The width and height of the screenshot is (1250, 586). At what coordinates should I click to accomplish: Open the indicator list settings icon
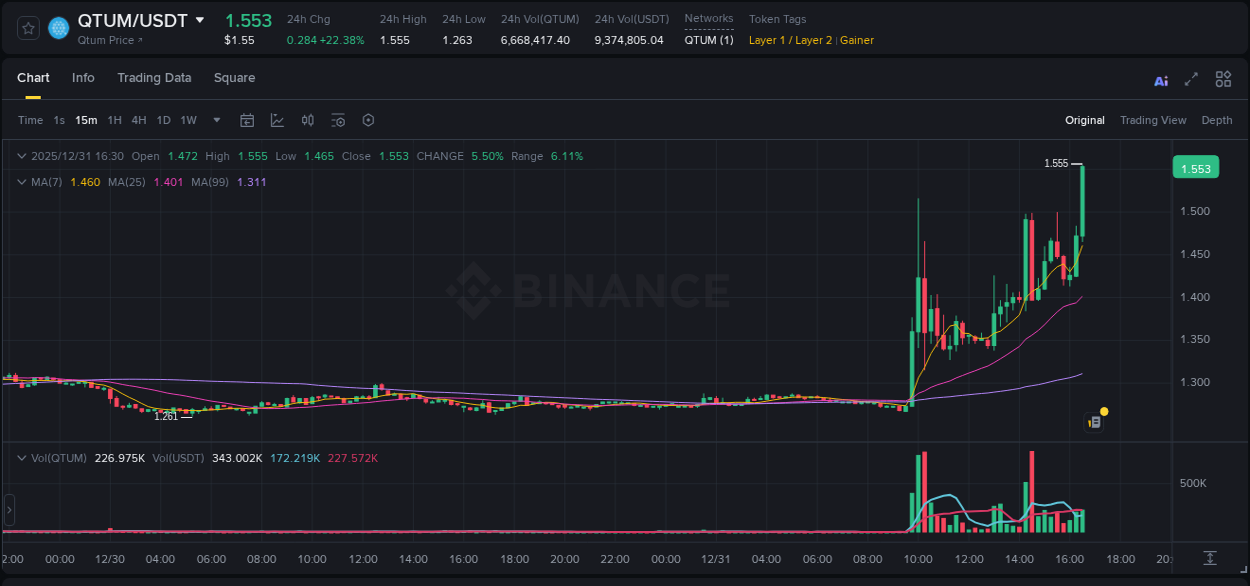[x=338, y=120]
